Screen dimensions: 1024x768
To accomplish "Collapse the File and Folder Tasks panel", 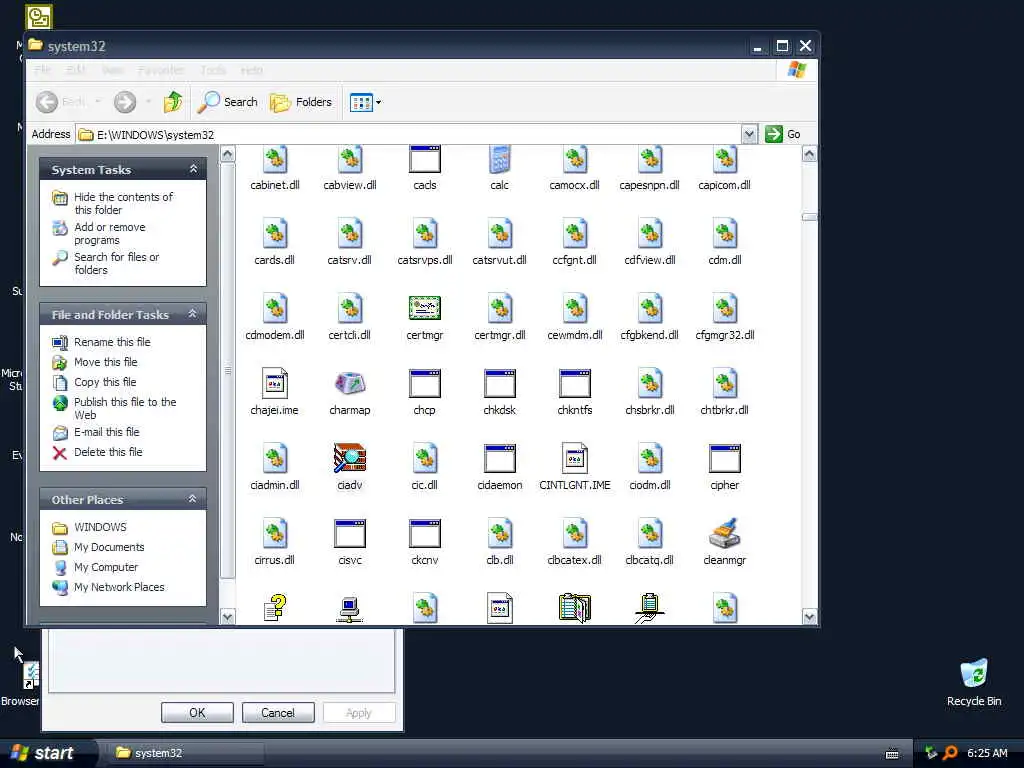I will click(x=193, y=314).
